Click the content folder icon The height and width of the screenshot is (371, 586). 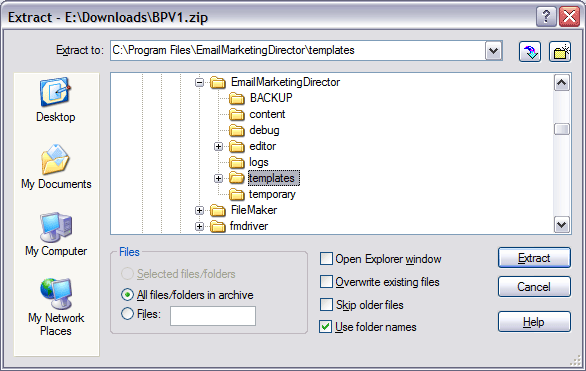coord(237,114)
